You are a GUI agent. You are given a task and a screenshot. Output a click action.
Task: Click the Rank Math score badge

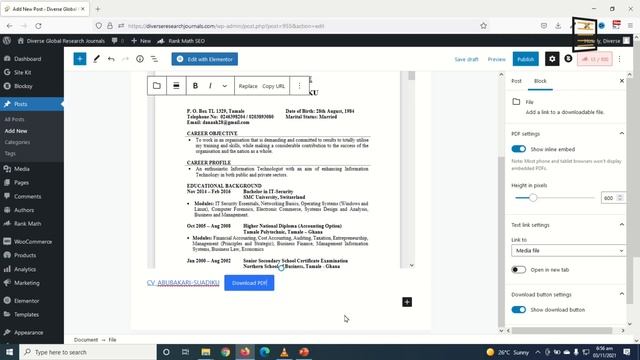click(595, 59)
